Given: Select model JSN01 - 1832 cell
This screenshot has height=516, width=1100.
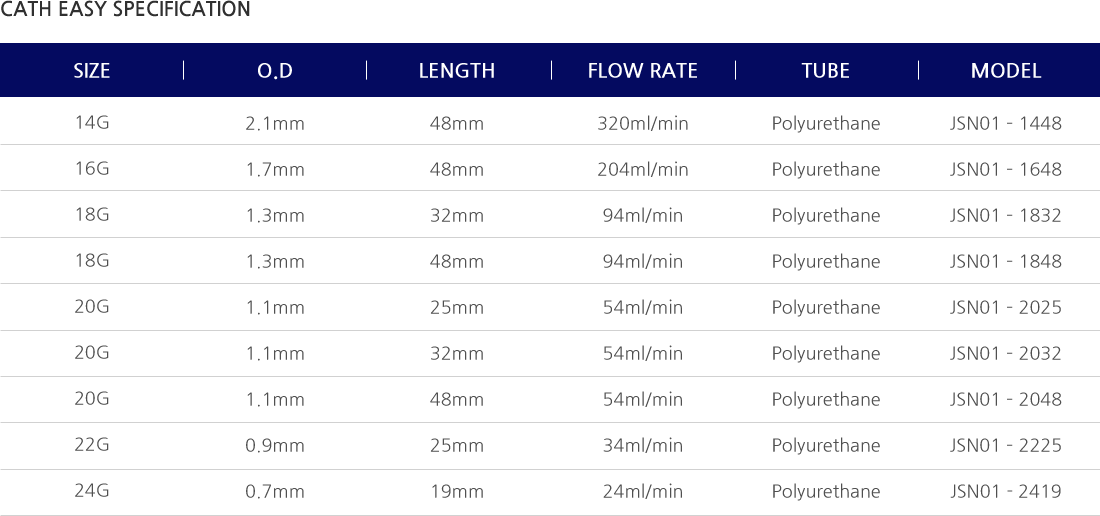Looking at the screenshot, I should (1006, 215).
